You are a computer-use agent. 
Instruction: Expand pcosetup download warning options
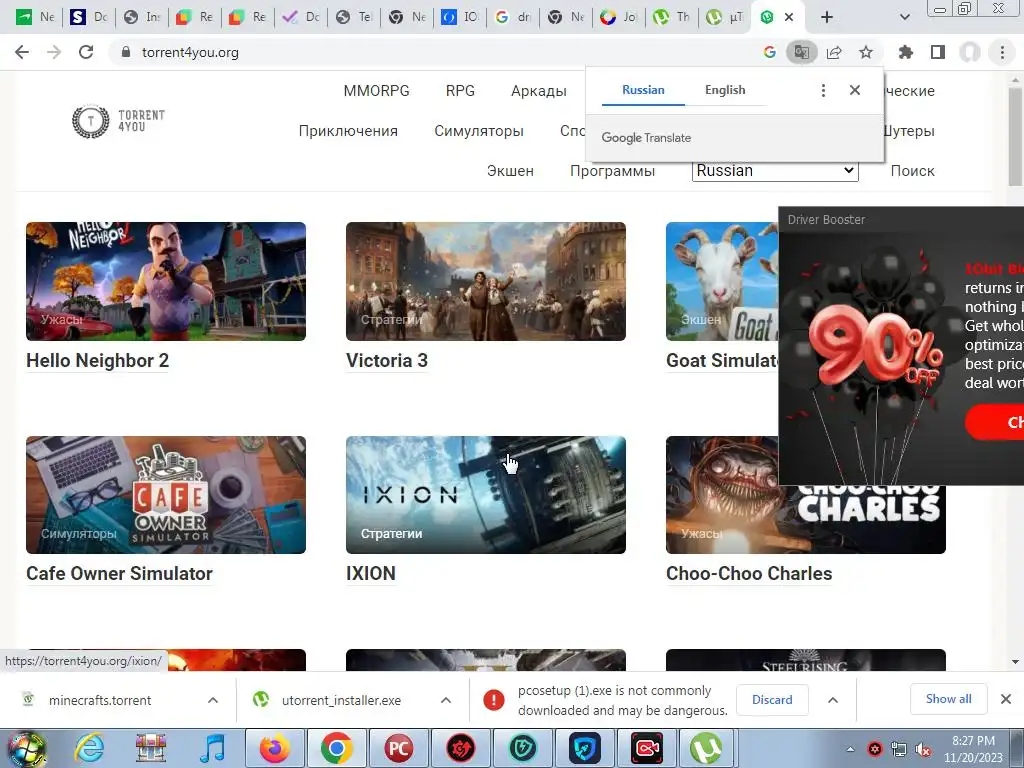pyautogui.click(x=833, y=700)
